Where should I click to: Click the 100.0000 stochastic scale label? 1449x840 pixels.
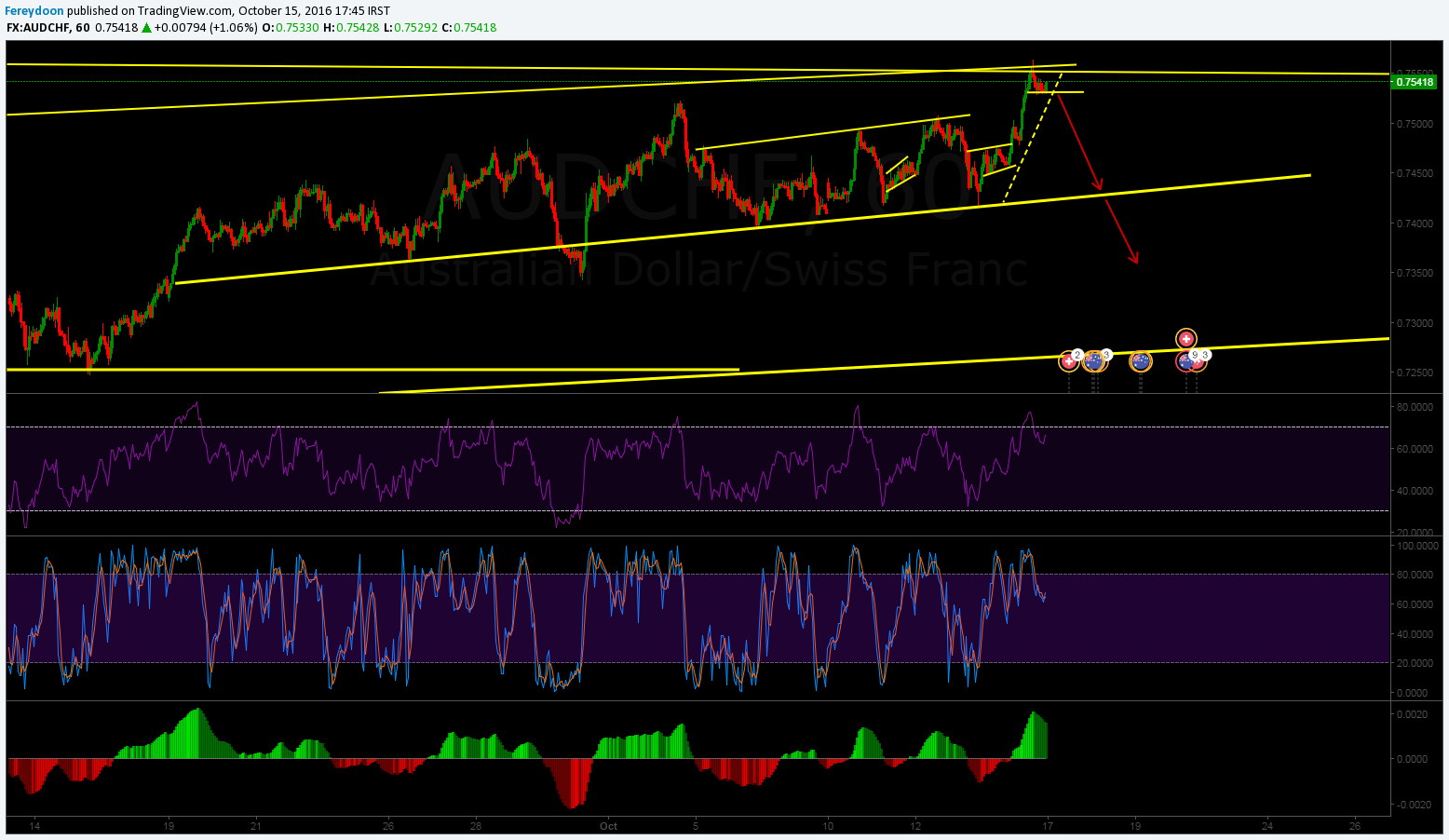(1417, 546)
